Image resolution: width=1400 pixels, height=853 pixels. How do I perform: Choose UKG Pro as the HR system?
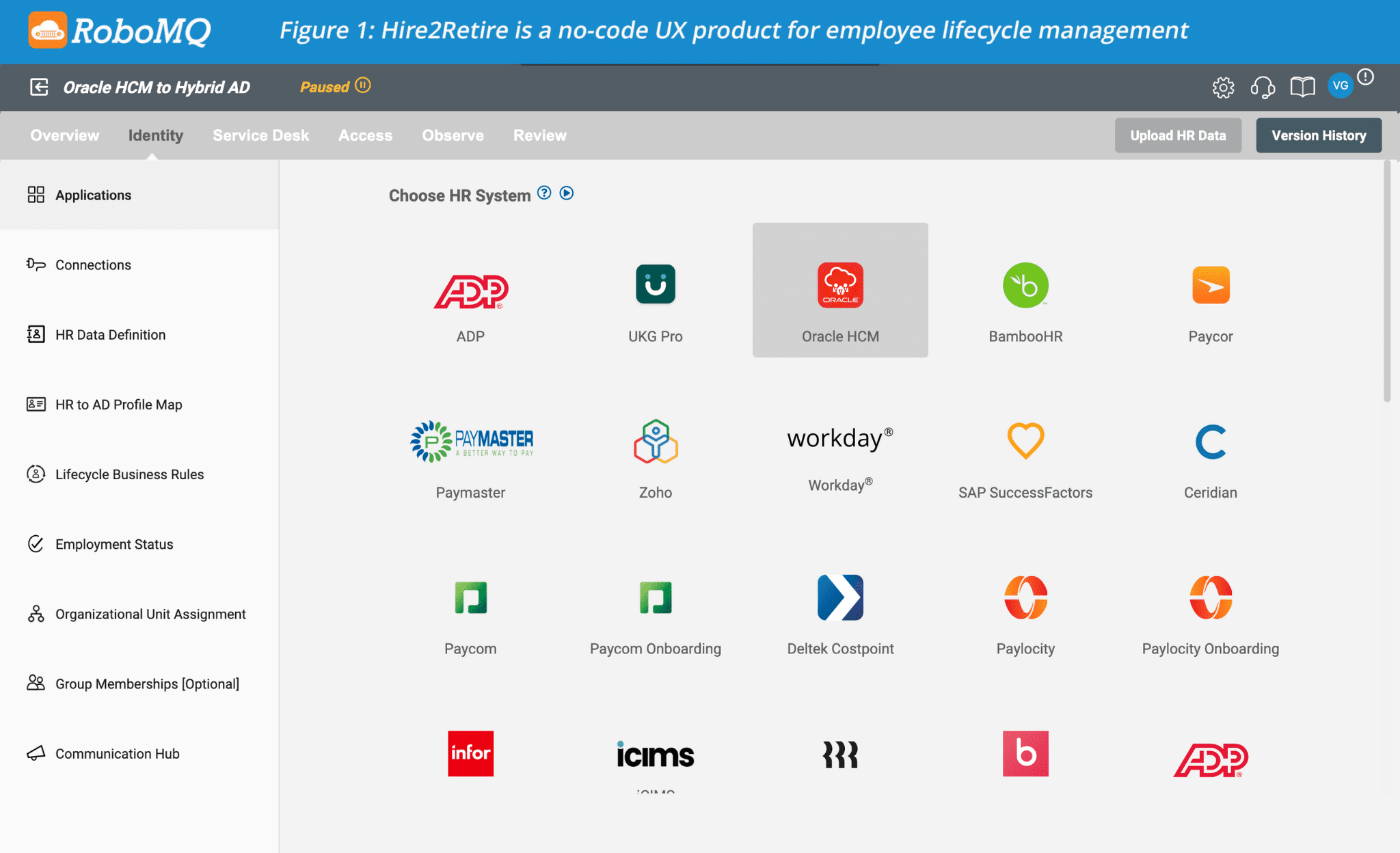click(x=654, y=285)
